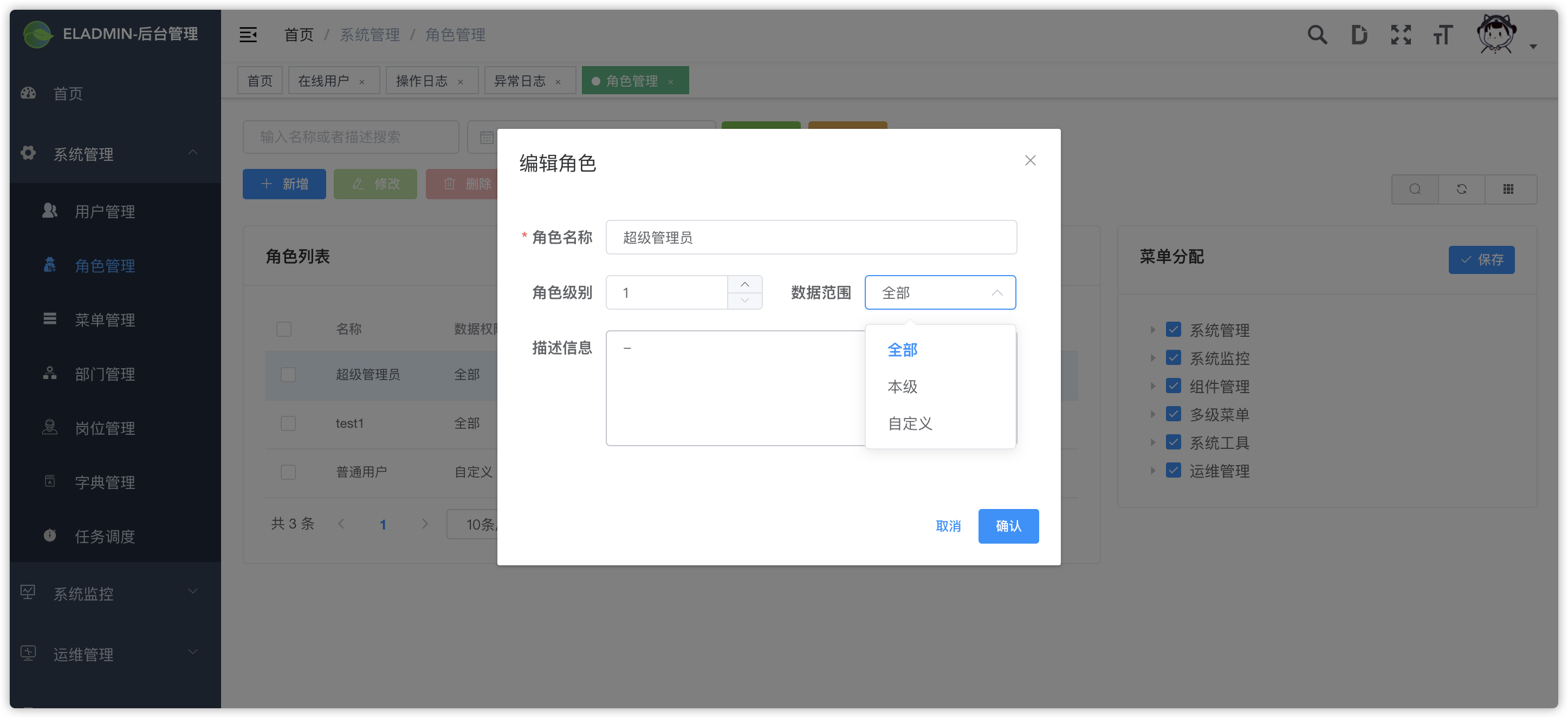Click the 角色名称 input field

(811, 237)
